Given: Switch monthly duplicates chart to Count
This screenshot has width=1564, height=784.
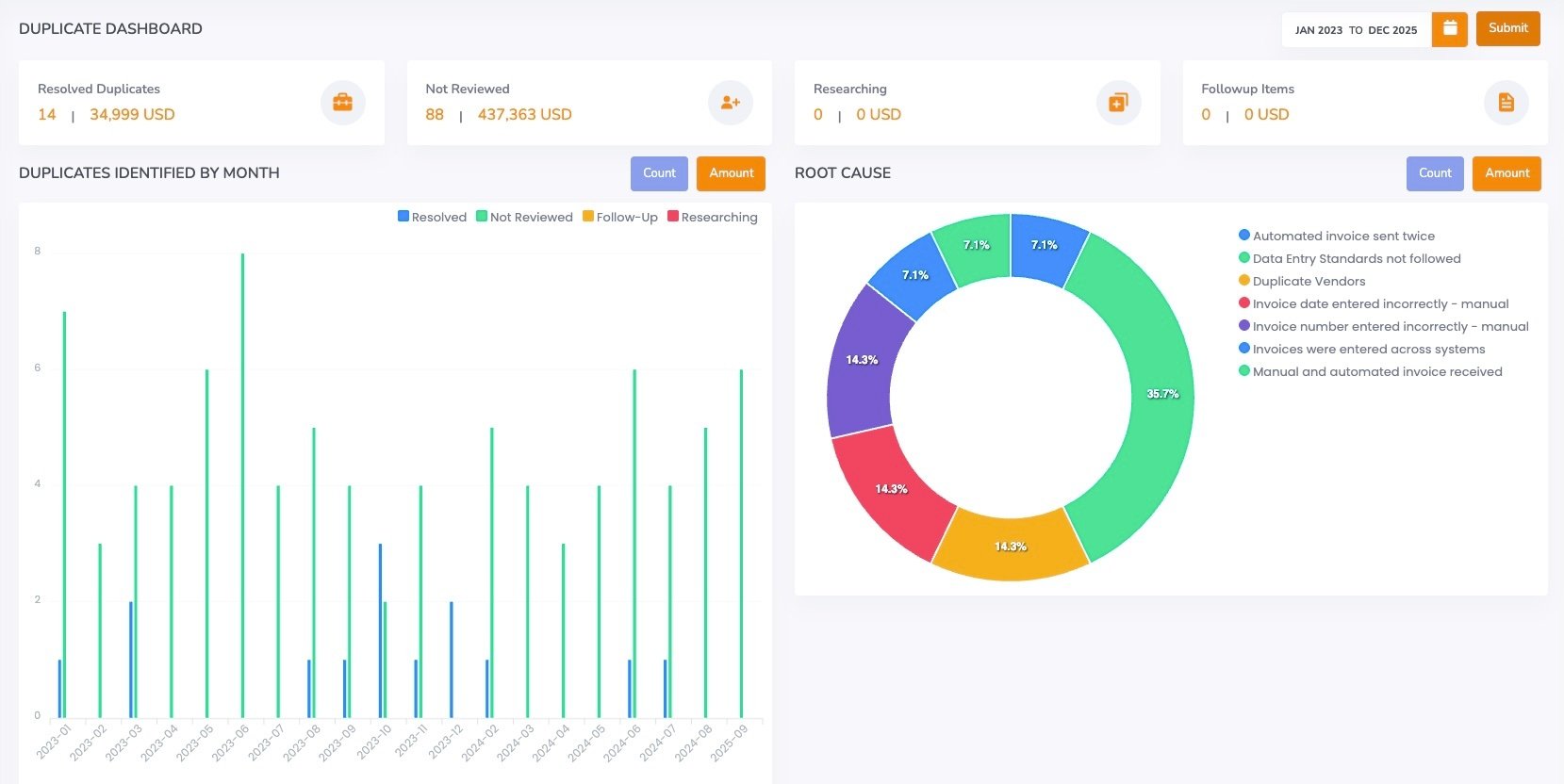Looking at the screenshot, I should [659, 173].
